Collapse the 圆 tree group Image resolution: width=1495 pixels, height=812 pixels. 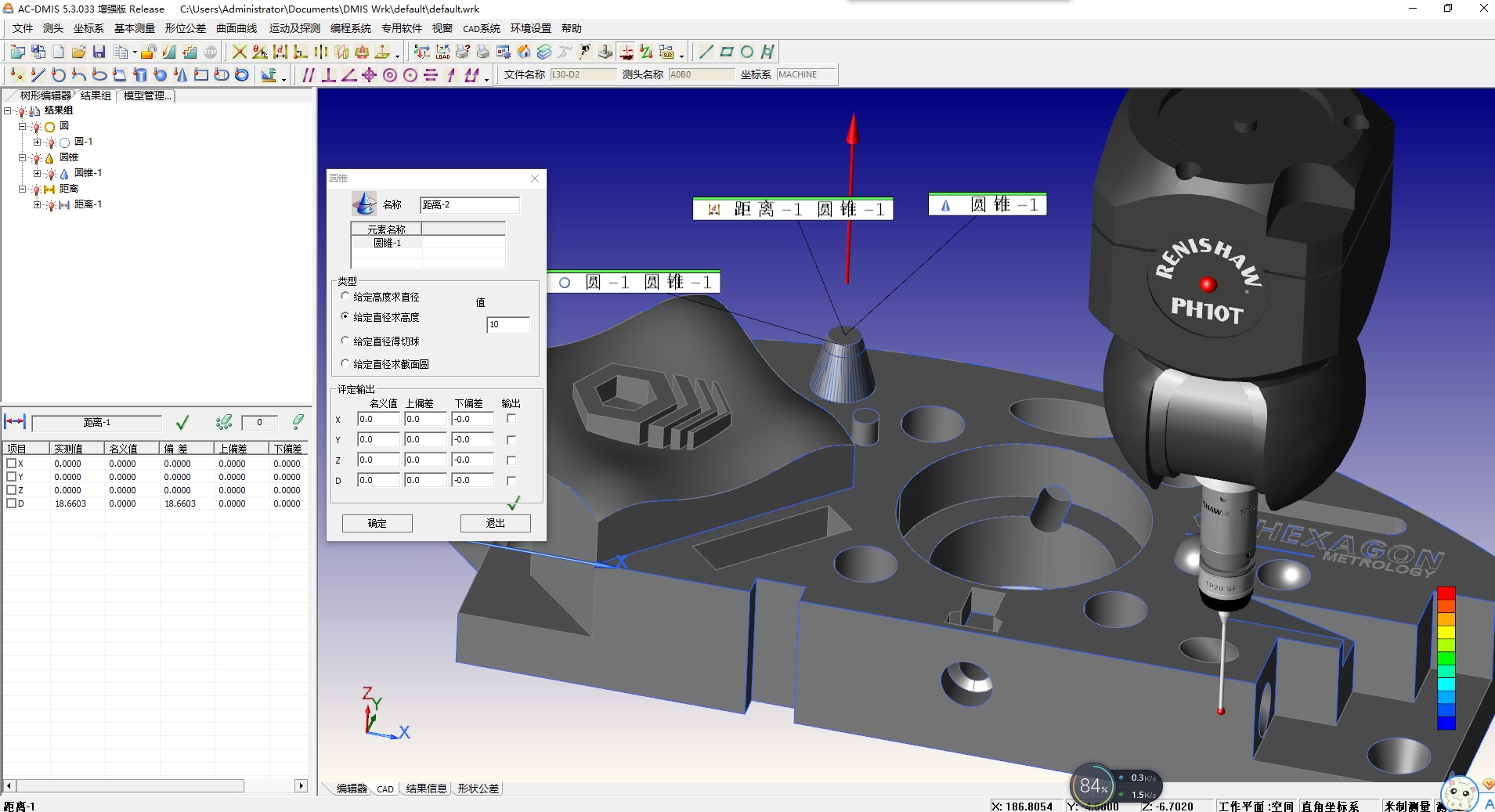tap(23, 126)
